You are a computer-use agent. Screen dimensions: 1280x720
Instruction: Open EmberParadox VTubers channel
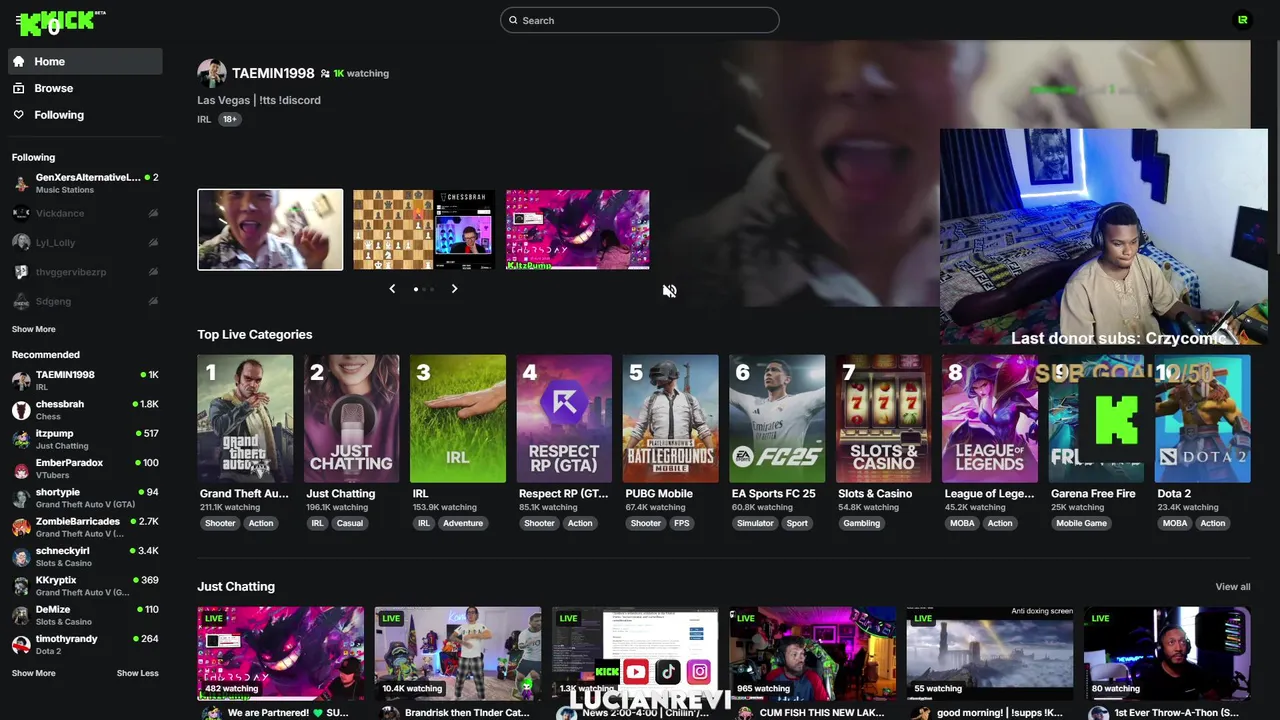[x=85, y=468]
